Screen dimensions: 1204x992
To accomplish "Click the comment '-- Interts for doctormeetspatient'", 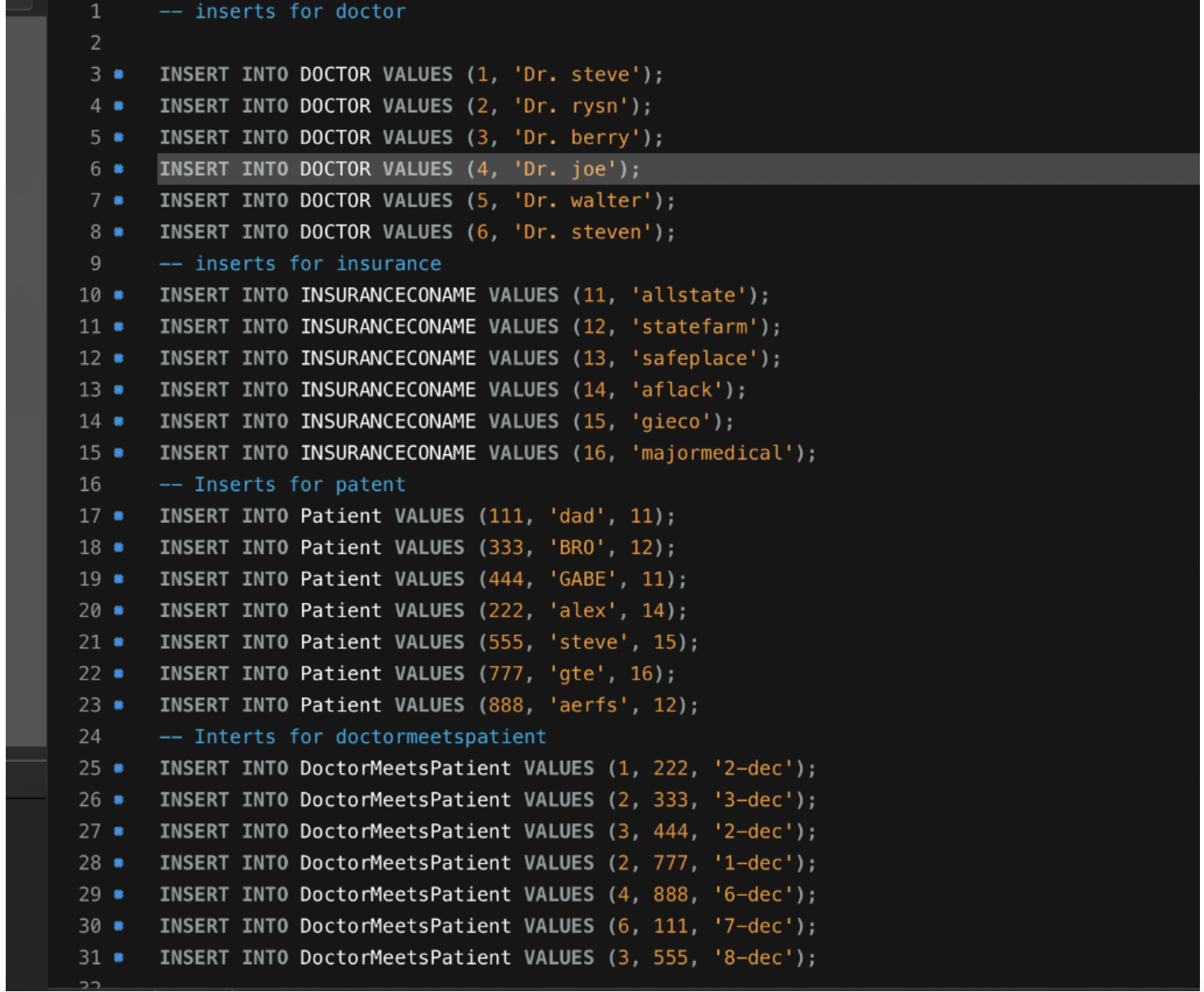I will tap(353, 736).
